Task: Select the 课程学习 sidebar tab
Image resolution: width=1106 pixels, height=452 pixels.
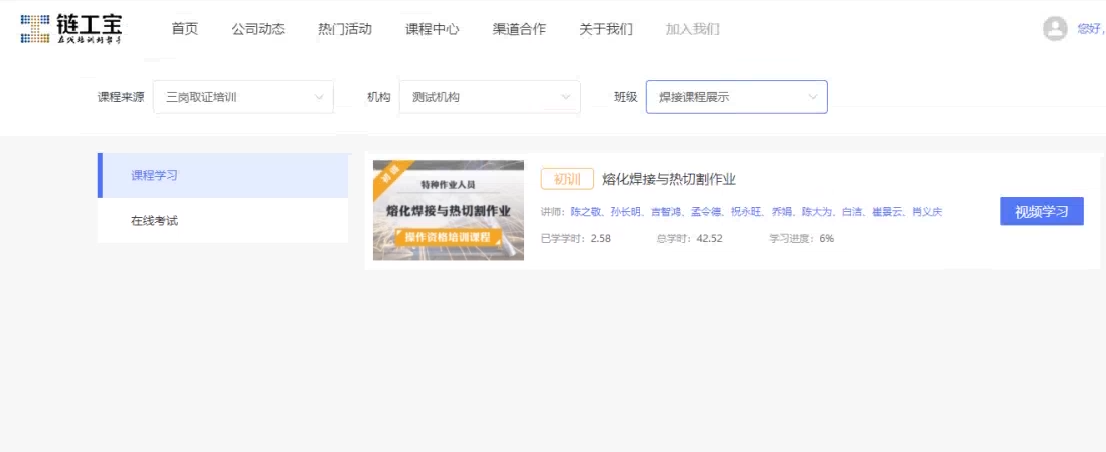Action: click(x=223, y=176)
